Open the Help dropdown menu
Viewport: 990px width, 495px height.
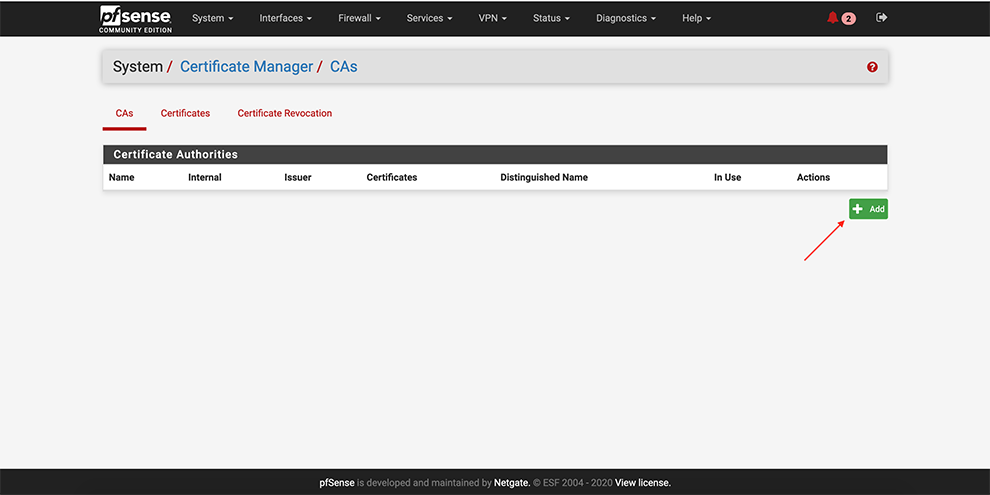pos(696,18)
